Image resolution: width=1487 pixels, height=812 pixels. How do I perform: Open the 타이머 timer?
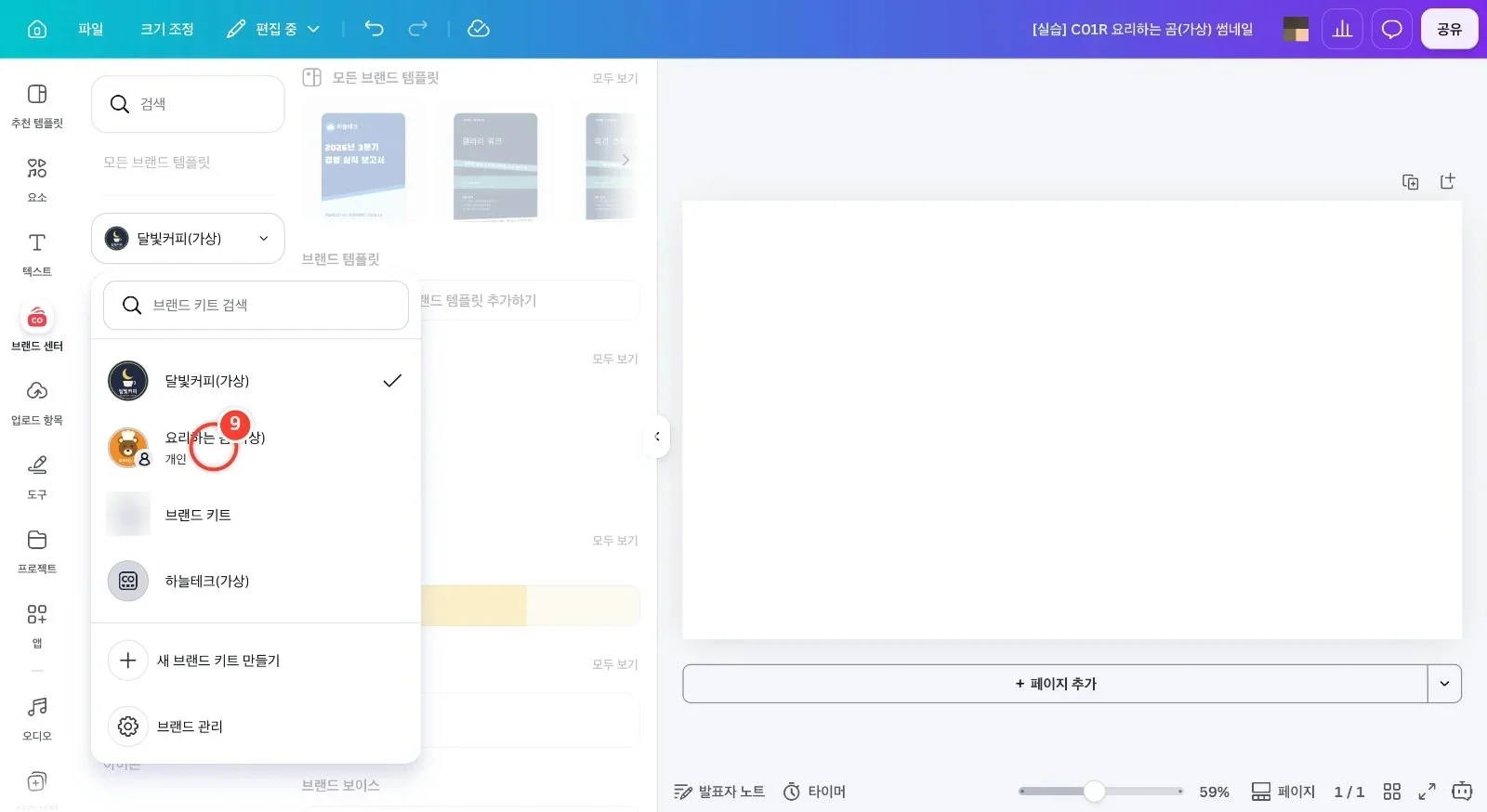[814, 792]
